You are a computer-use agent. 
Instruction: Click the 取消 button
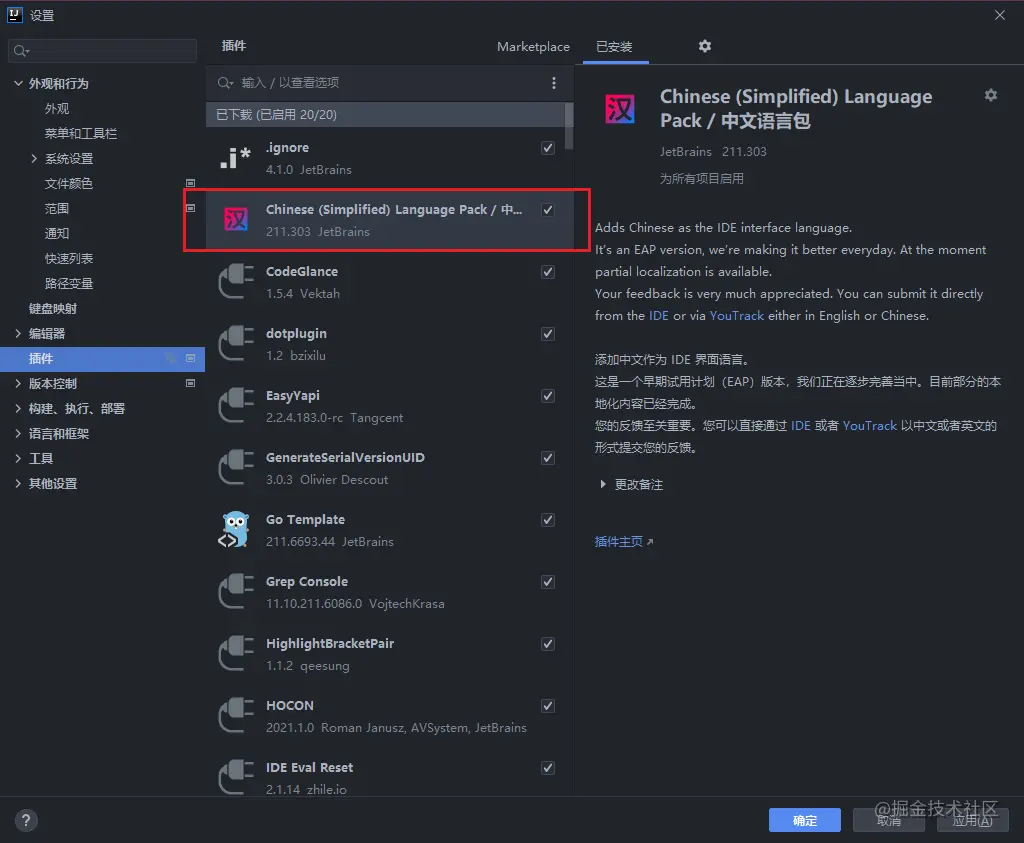pos(889,820)
